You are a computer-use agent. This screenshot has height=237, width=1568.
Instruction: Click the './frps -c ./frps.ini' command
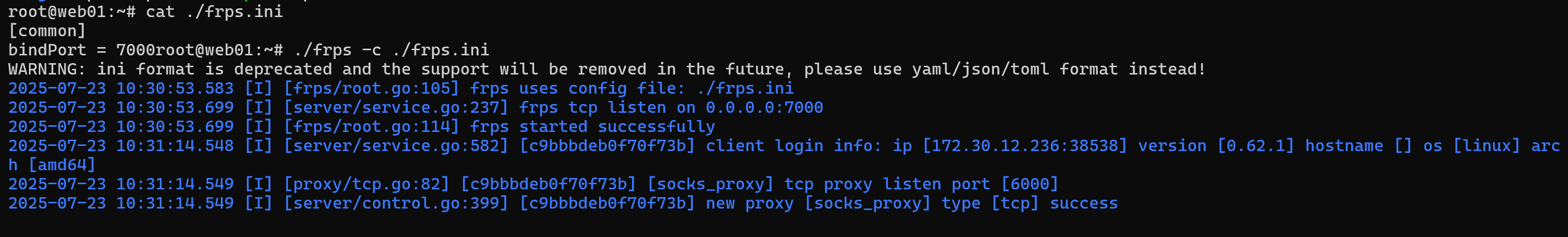pos(391,50)
